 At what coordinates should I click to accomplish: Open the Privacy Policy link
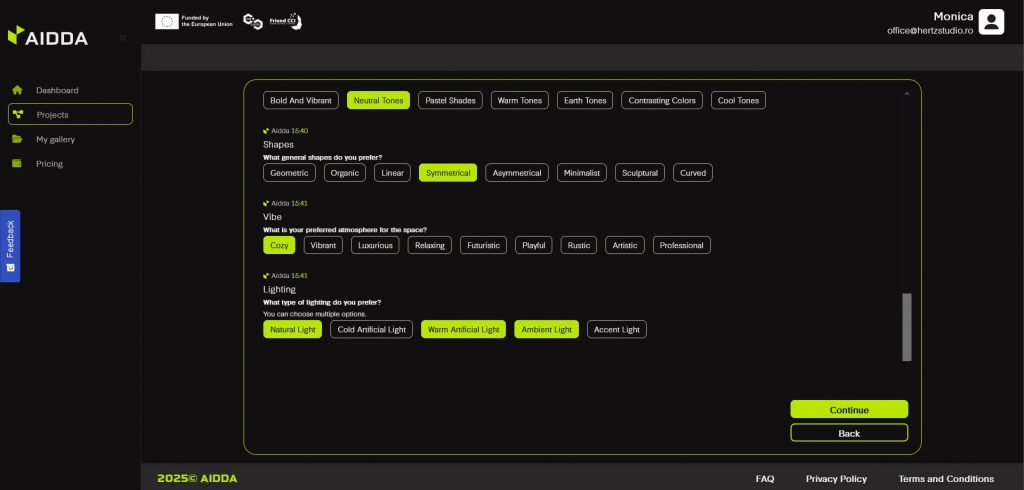[836, 479]
